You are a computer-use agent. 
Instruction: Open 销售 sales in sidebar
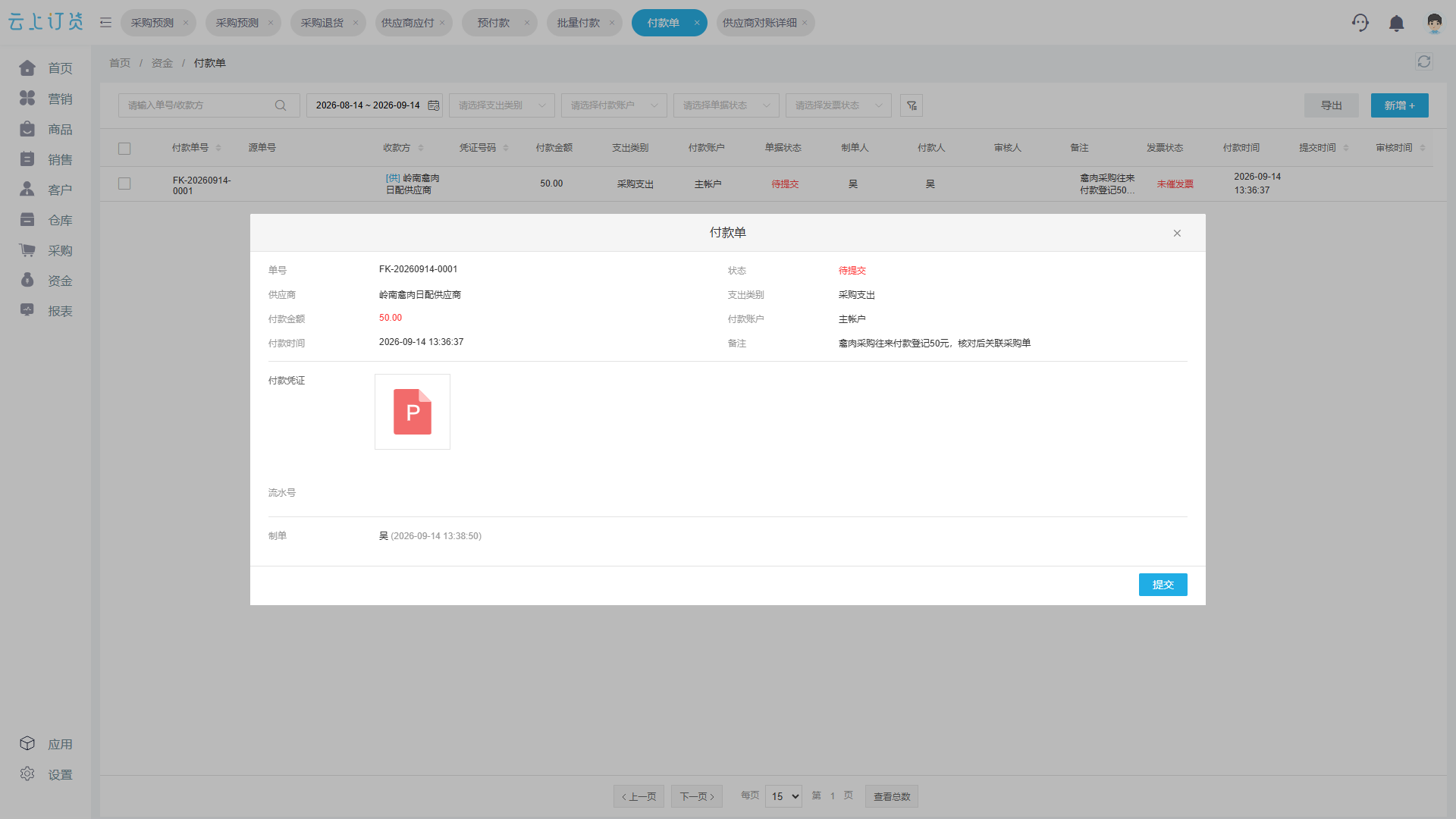point(45,159)
